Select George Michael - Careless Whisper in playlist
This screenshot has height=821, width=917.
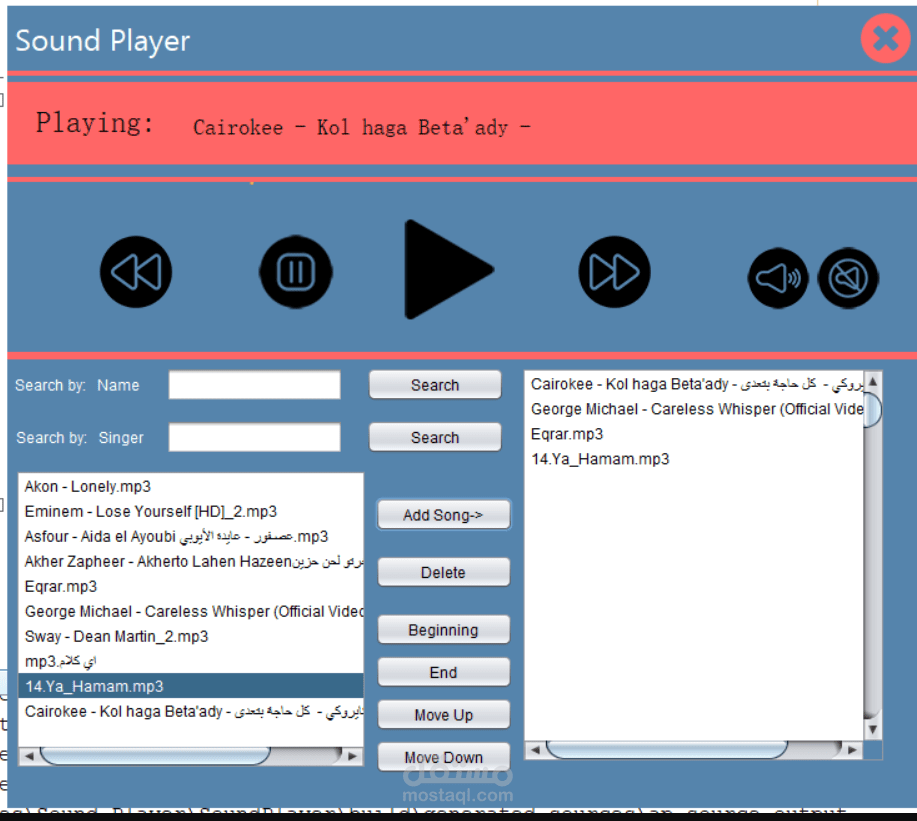point(694,409)
